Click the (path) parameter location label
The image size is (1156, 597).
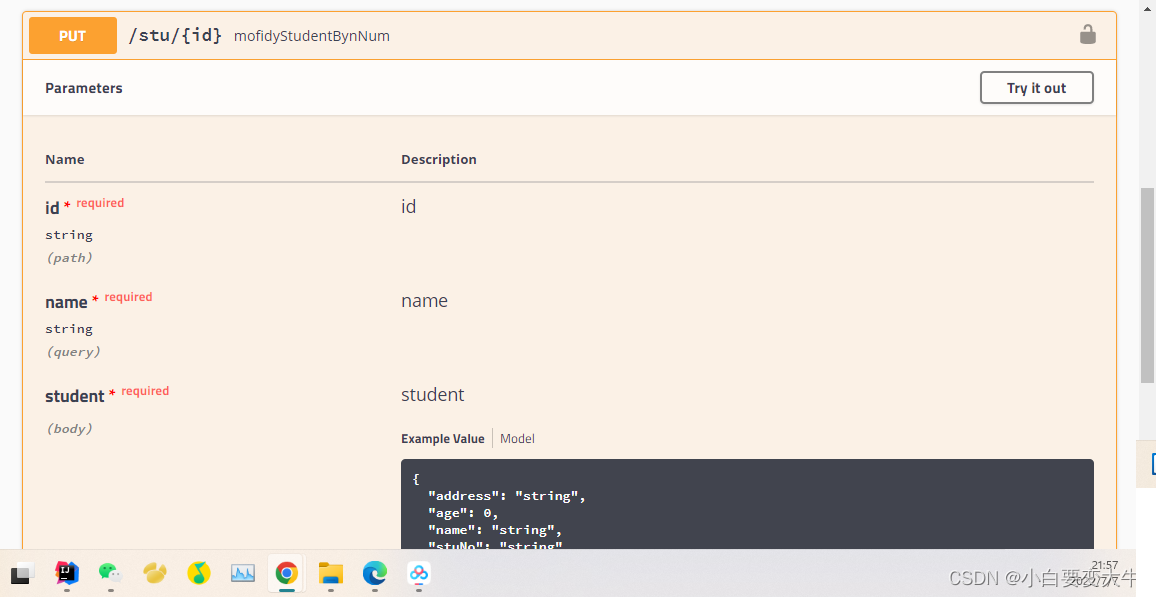[69, 258]
